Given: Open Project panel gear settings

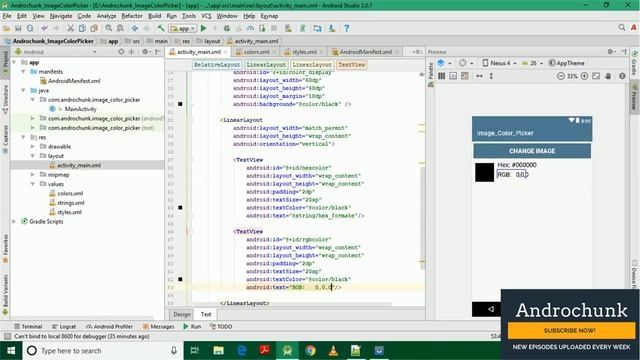Looking at the screenshot, I should 145,52.
